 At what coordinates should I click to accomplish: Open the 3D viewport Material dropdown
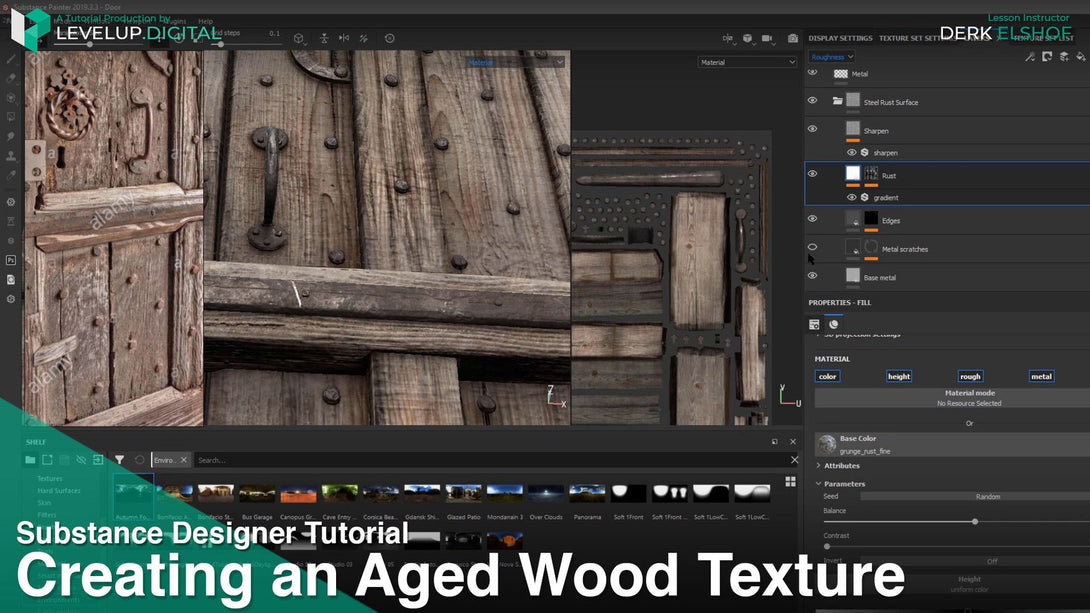click(515, 63)
